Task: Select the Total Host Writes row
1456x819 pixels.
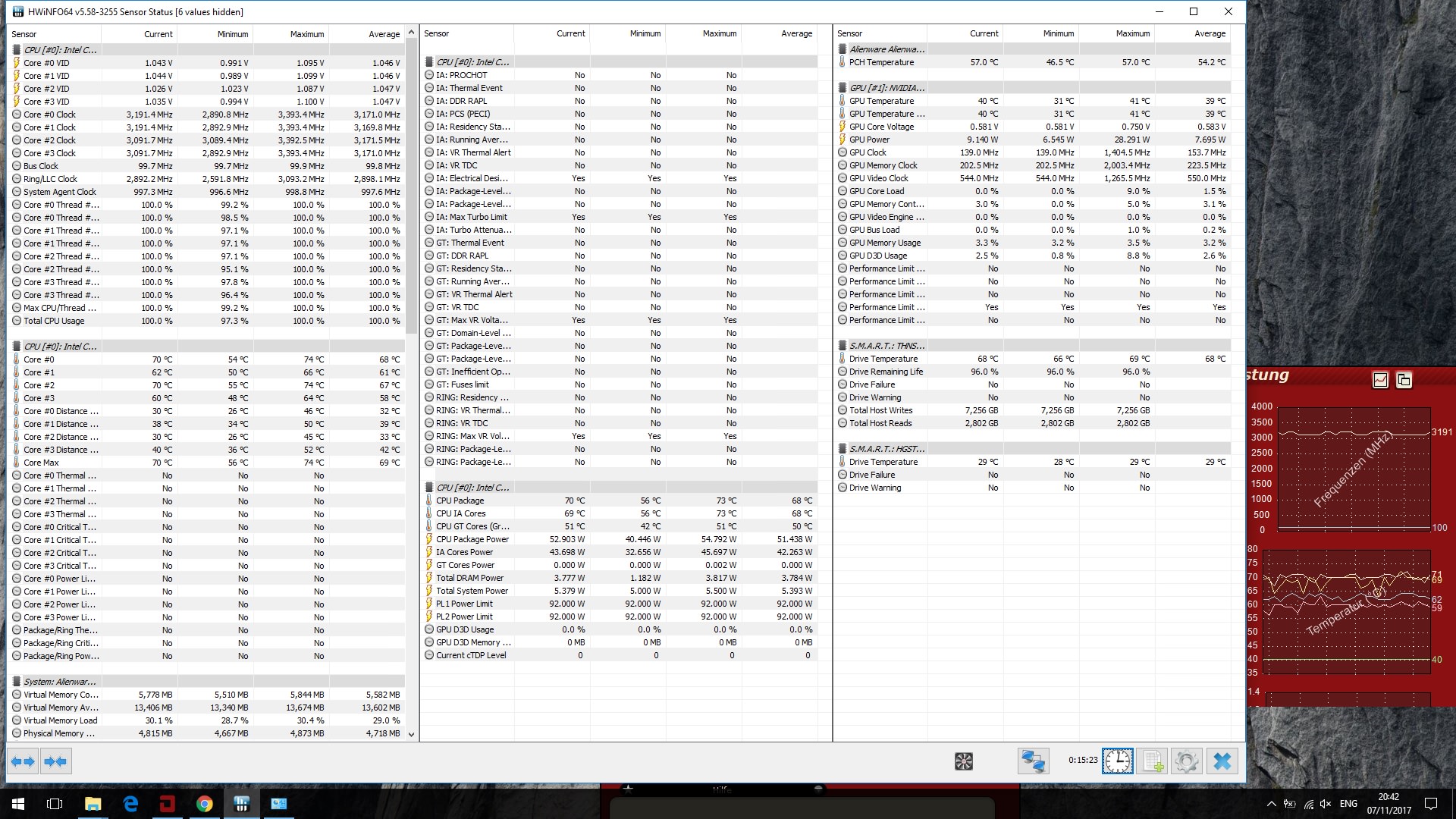Action: [1033, 410]
